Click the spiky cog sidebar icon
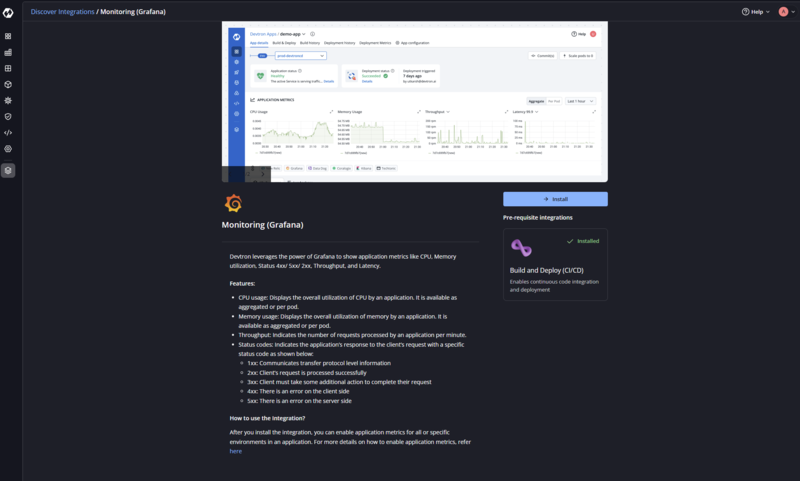Viewport: 800px width, 481px height. [x=8, y=100]
